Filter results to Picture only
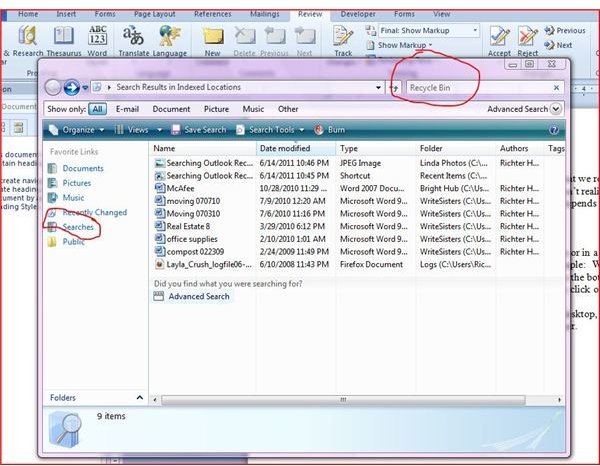 click(x=216, y=109)
